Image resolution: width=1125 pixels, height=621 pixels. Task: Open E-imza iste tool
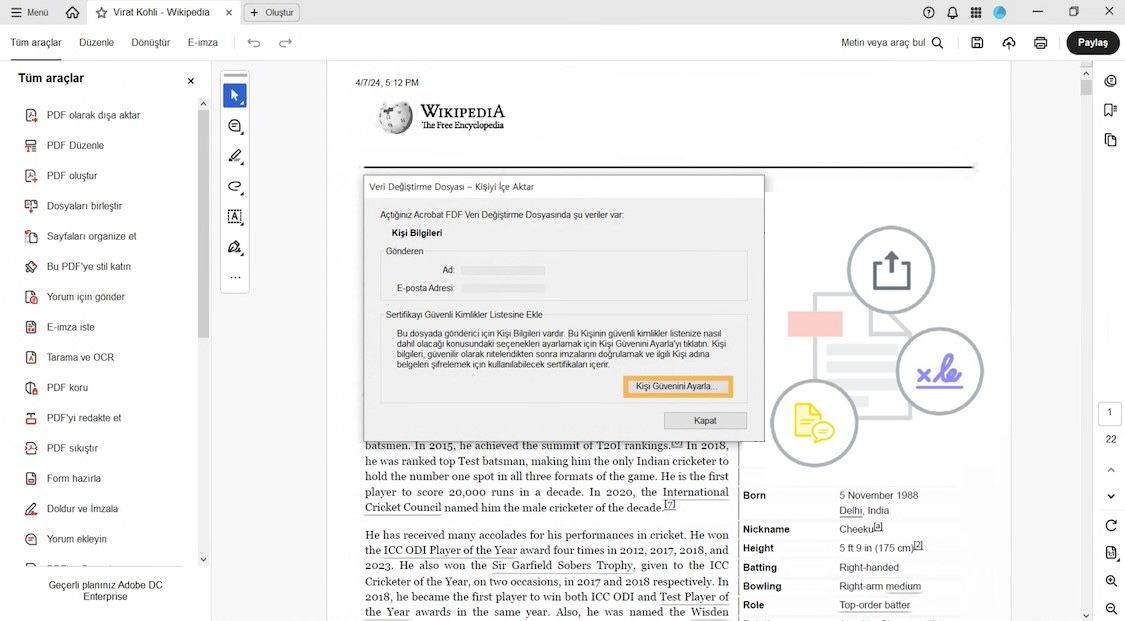pos(70,327)
